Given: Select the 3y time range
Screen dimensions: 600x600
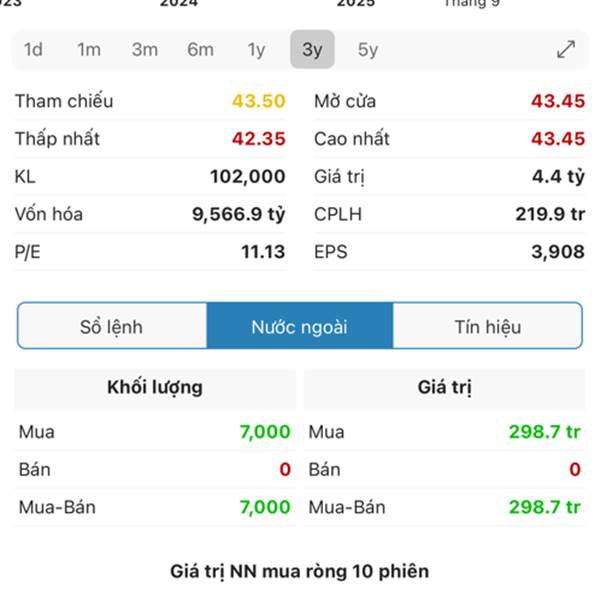Looking at the screenshot, I should (x=312, y=49).
